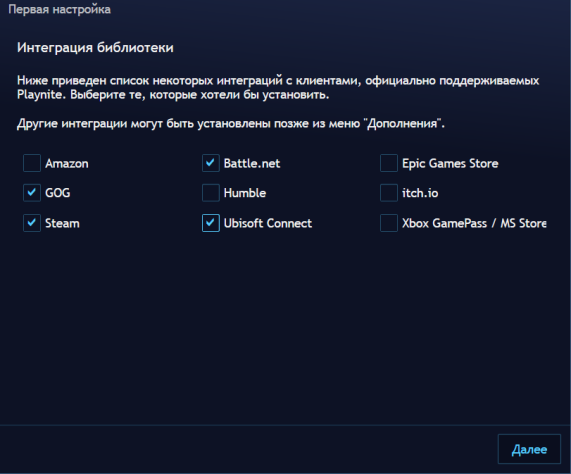571x474 pixels.
Task: Click the sentence starting 'Другие интеграции'
Action: point(231,124)
